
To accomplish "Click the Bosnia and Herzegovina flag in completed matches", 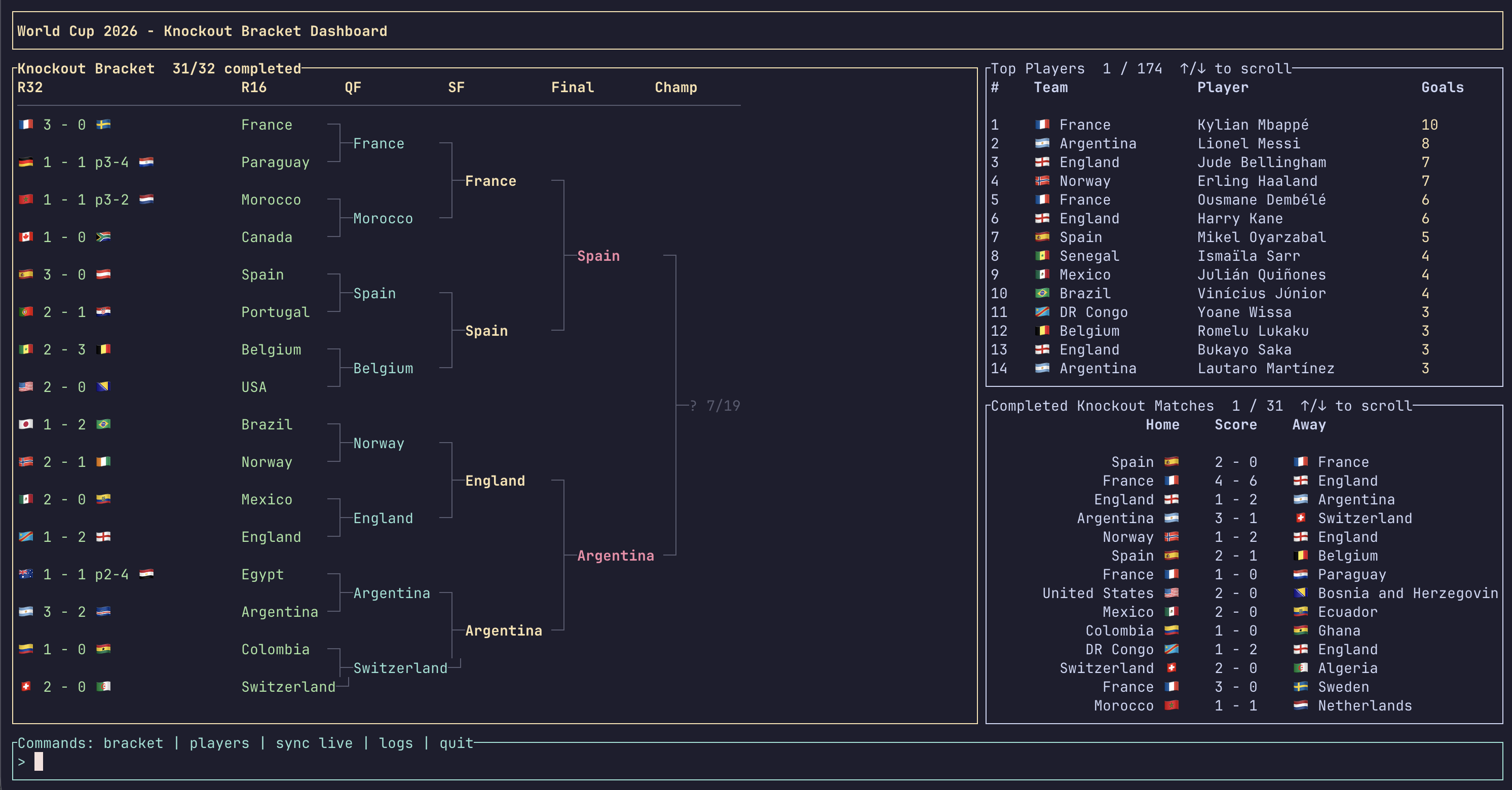I will click(x=1301, y=593).
